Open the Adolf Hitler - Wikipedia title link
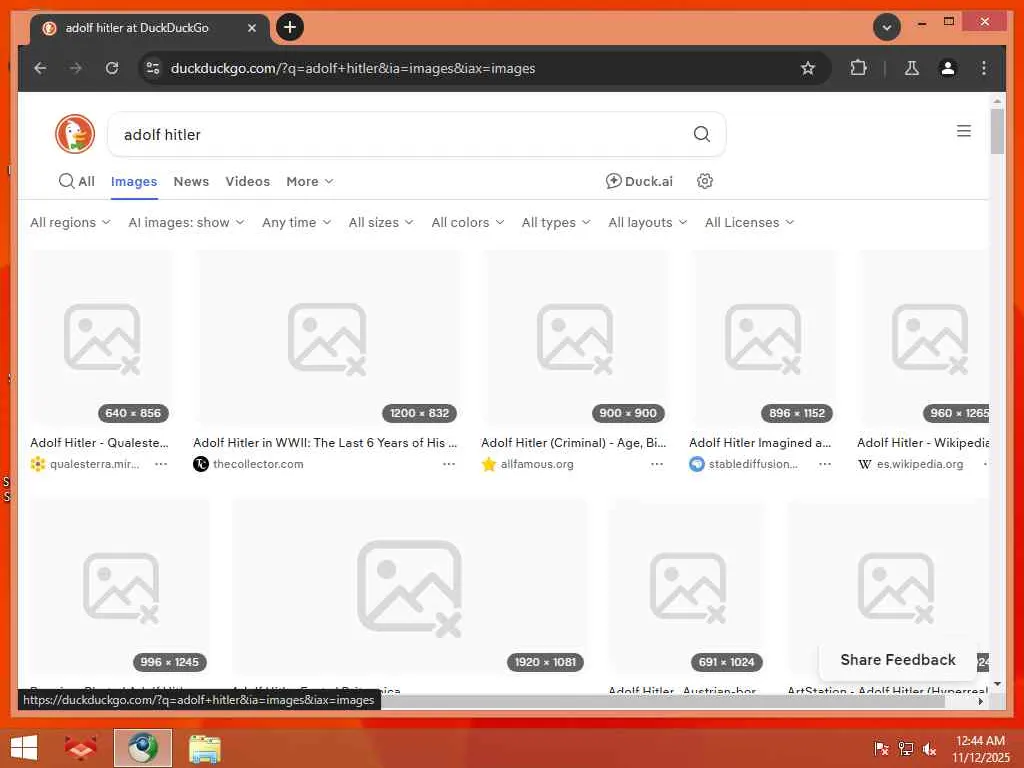Screen dimensions: 1024x768 click(923, 442)
